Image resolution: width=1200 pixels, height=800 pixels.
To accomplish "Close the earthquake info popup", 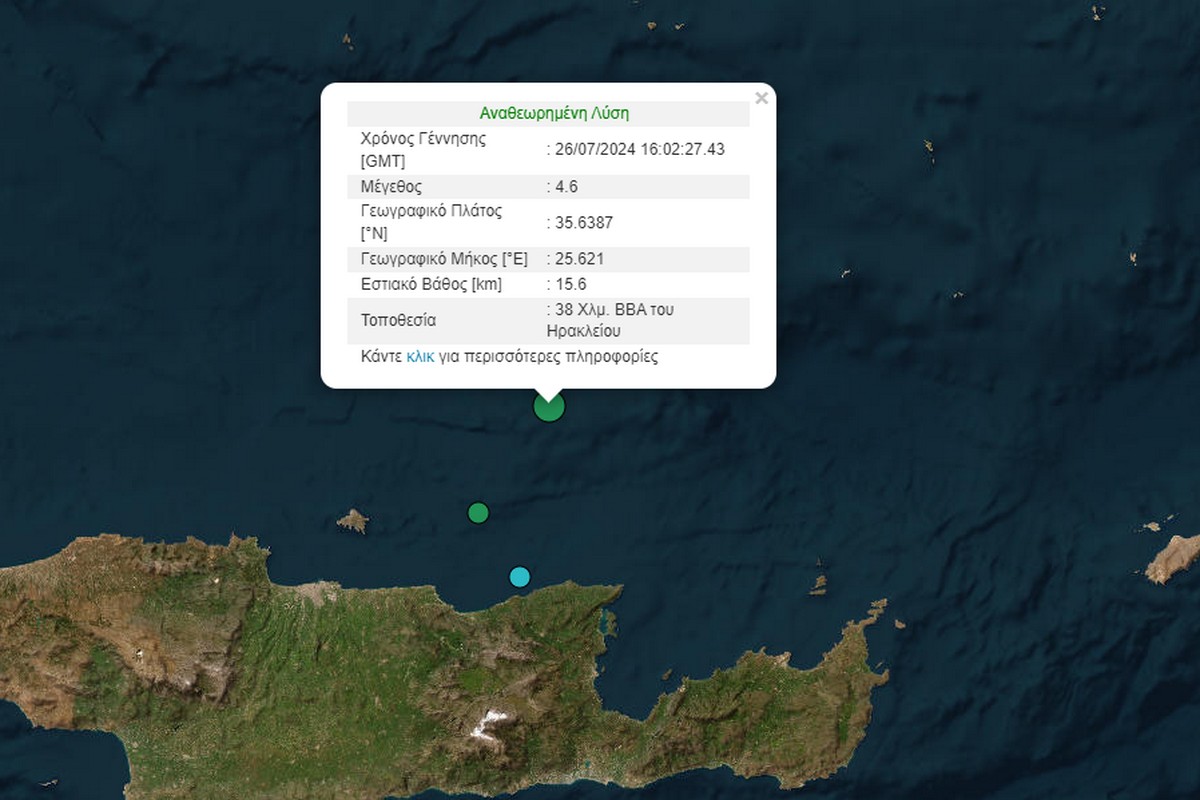I will pos(761,98).
